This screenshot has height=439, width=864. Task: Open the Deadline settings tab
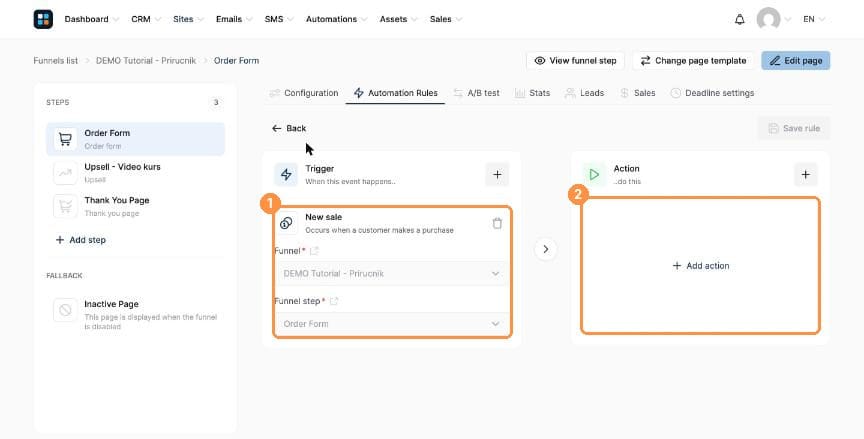(712, 93)
